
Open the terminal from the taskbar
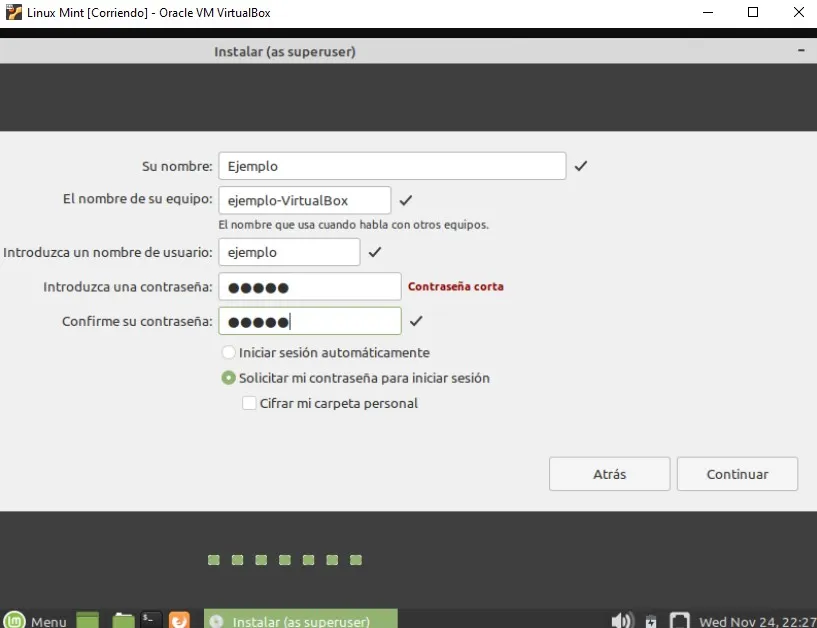pyautogui.click(x=151, y=620)
